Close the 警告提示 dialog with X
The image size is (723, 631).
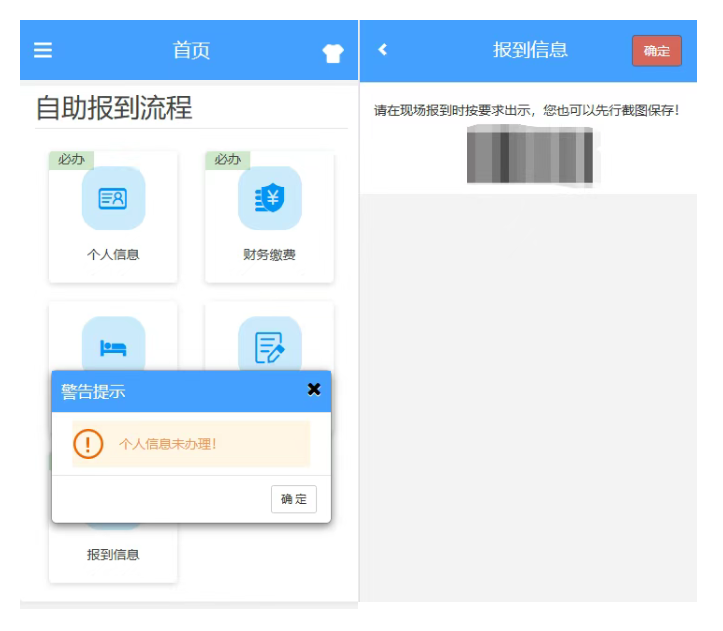pos(314,389)
